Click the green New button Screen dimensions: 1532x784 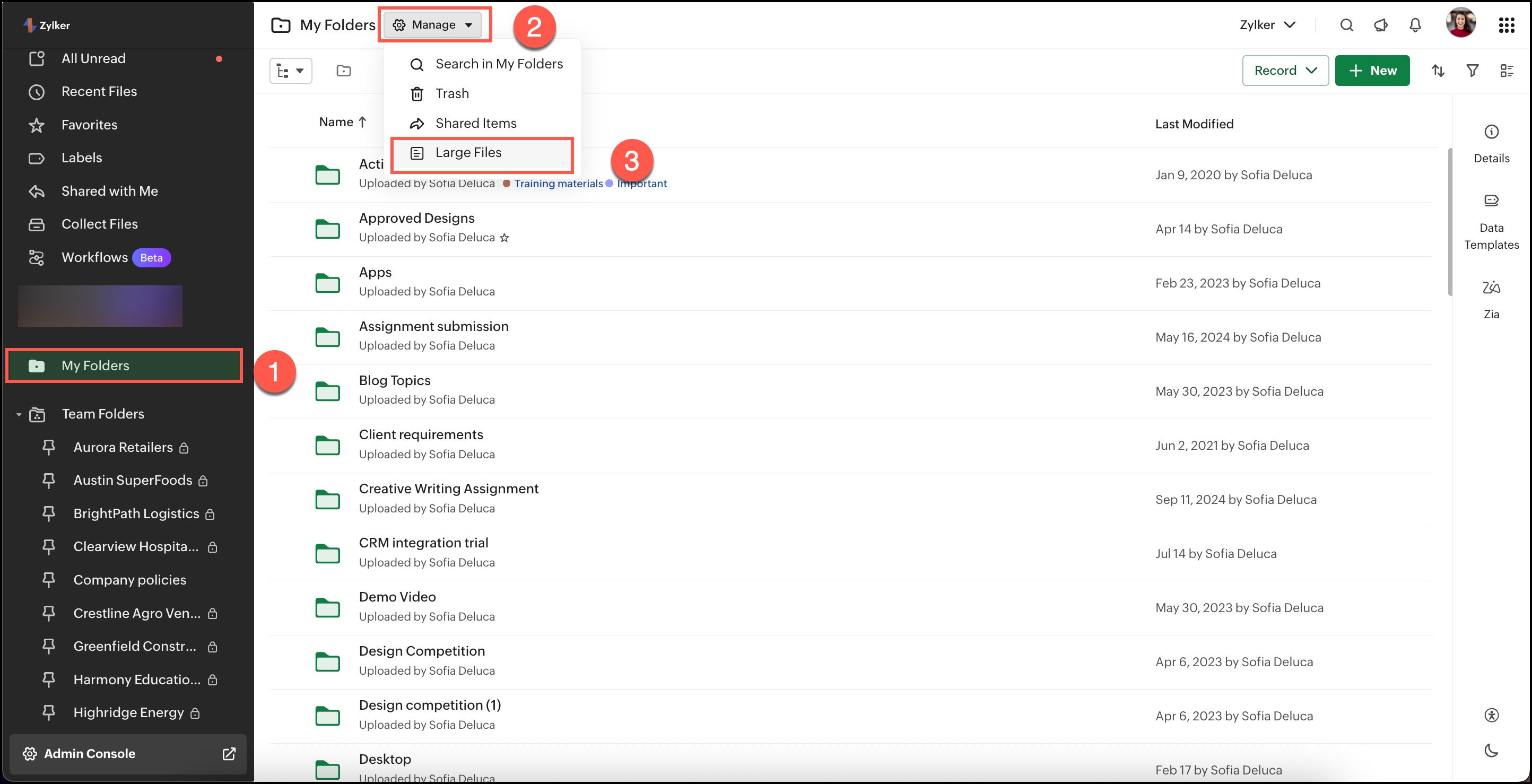(x=1371, y=71)
